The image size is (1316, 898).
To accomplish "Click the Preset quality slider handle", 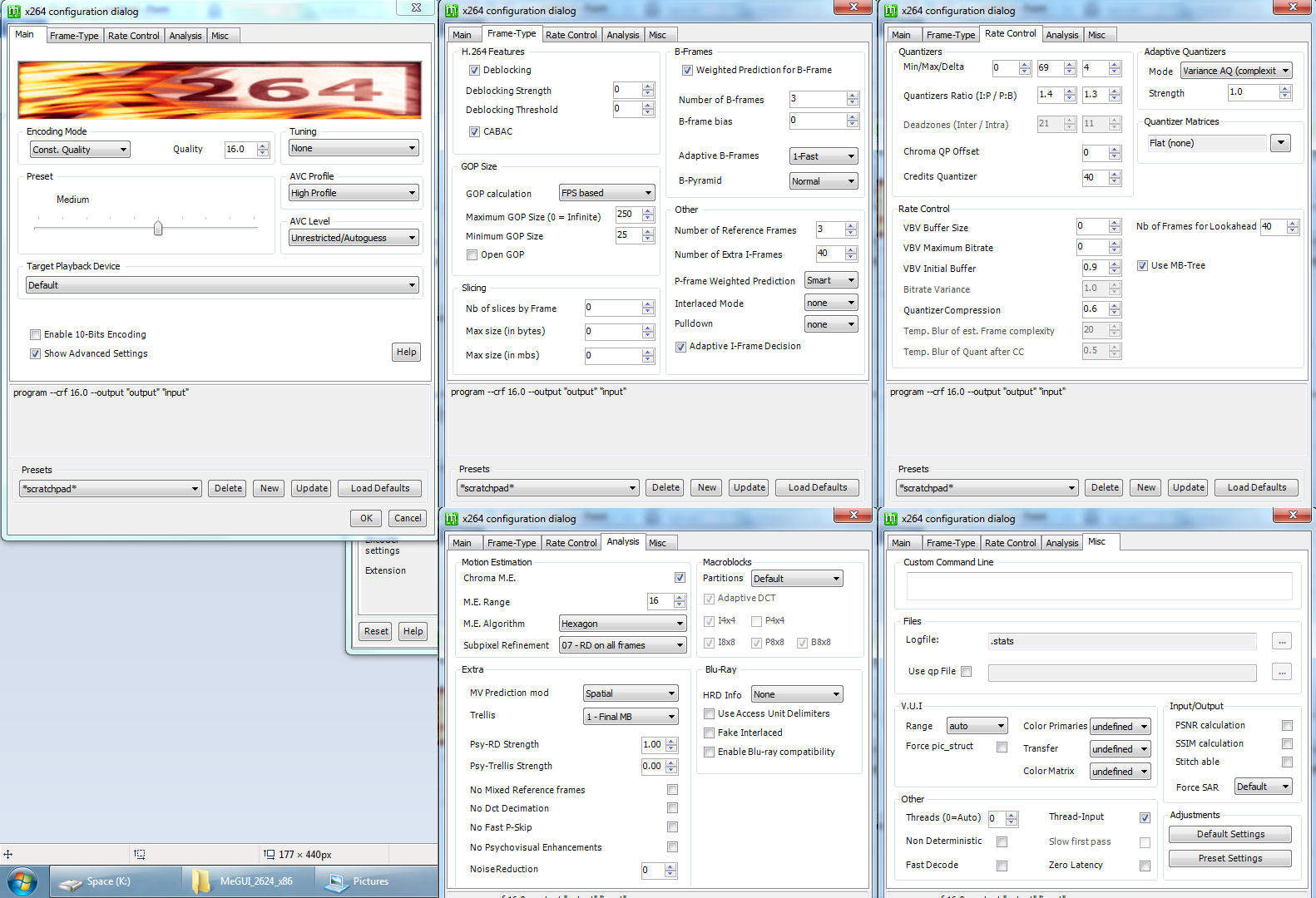I will pyautogui.click(x=158, y=228).
